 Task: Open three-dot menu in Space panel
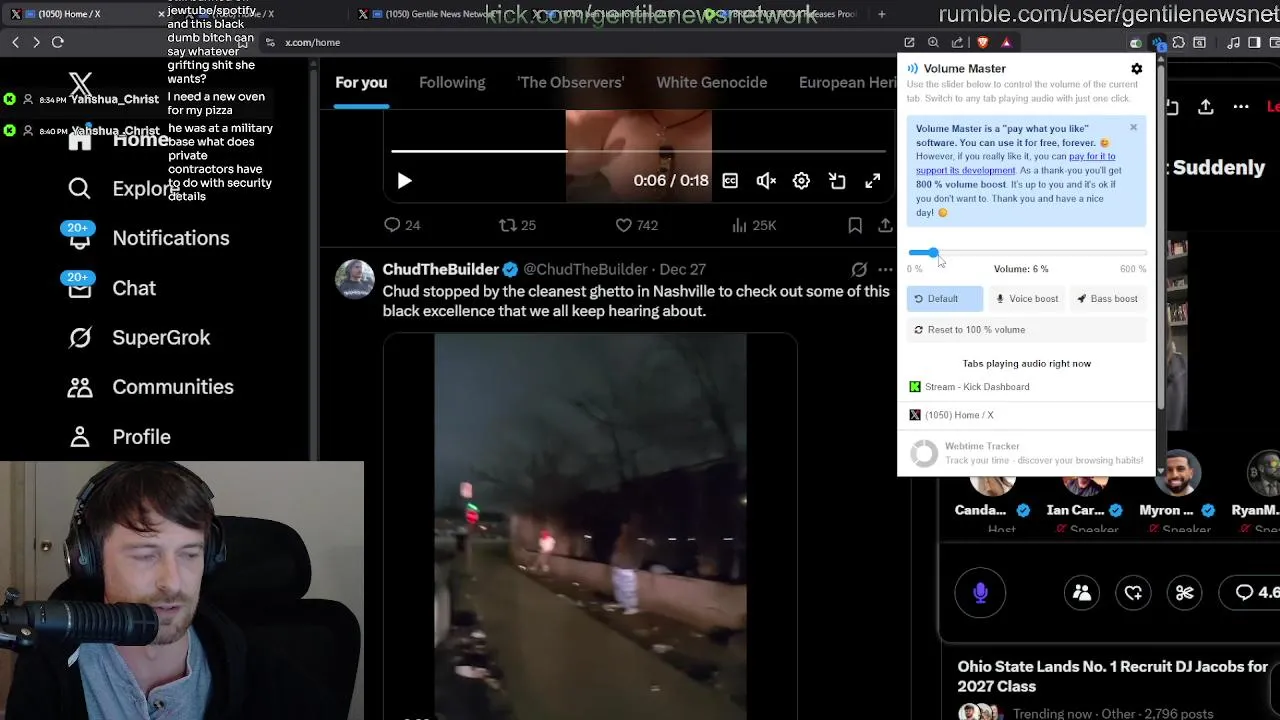coord(1241,107)
